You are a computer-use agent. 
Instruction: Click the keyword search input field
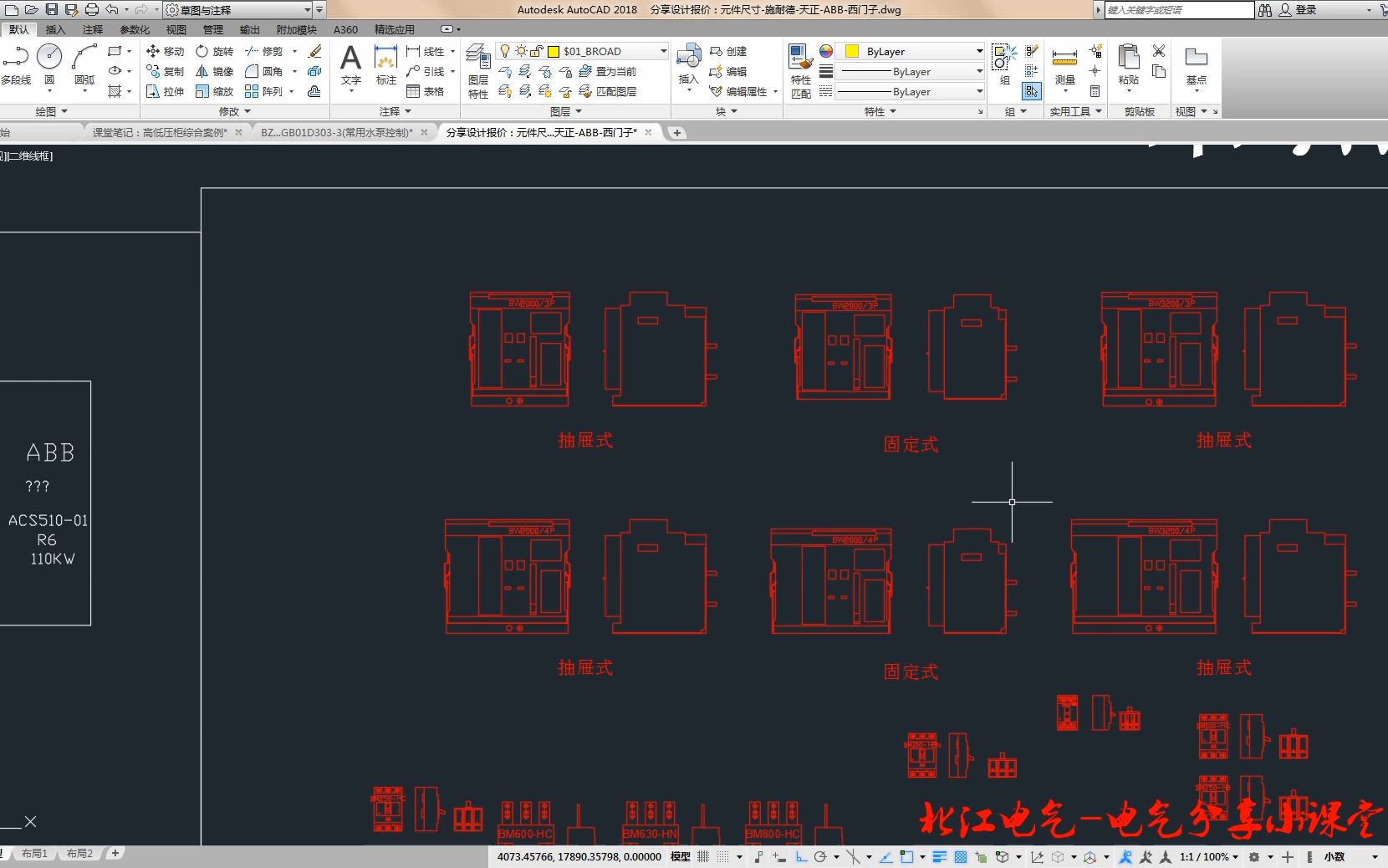1180,9
